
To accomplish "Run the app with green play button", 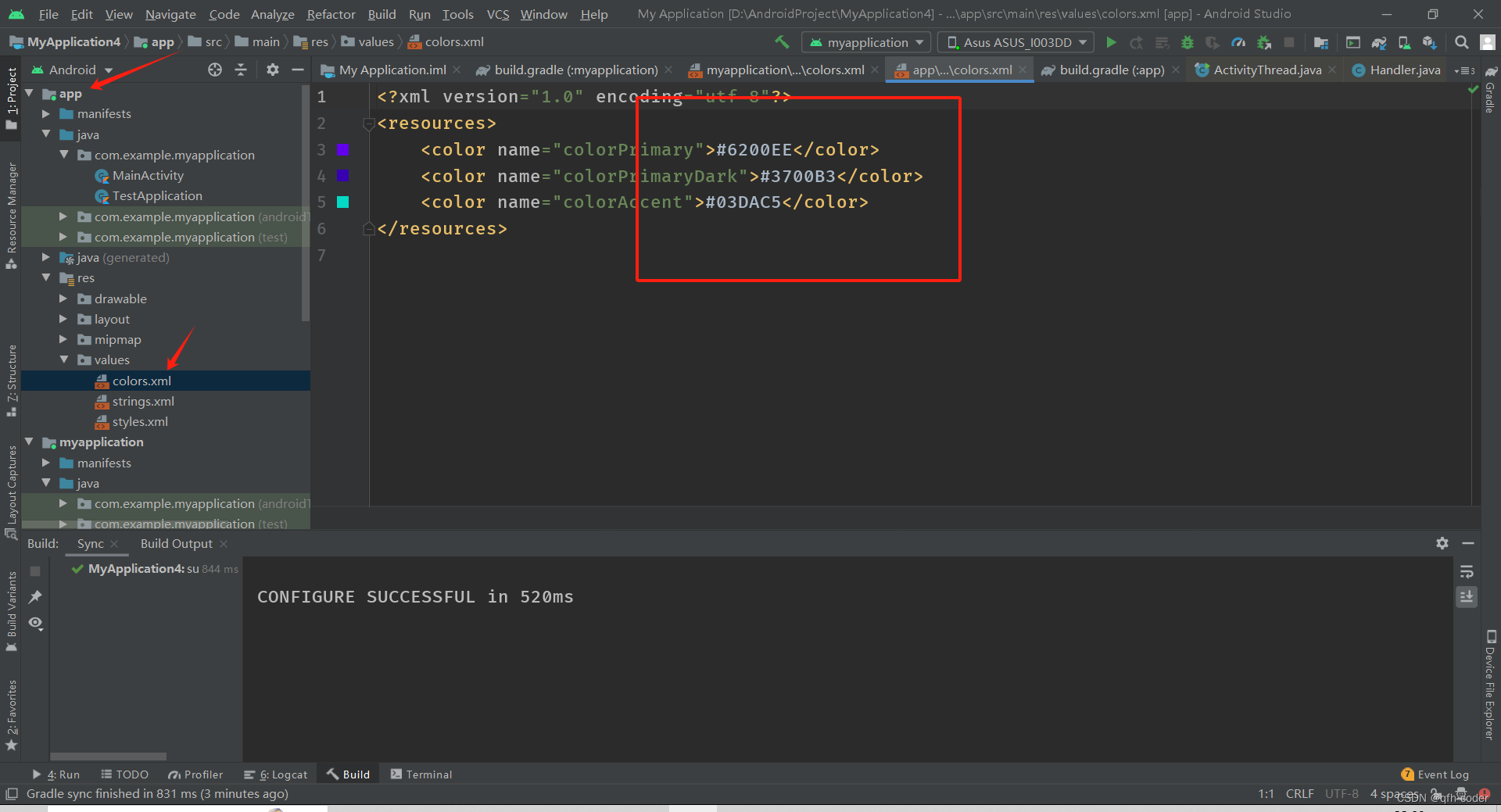I will [x=1111, y=42].
